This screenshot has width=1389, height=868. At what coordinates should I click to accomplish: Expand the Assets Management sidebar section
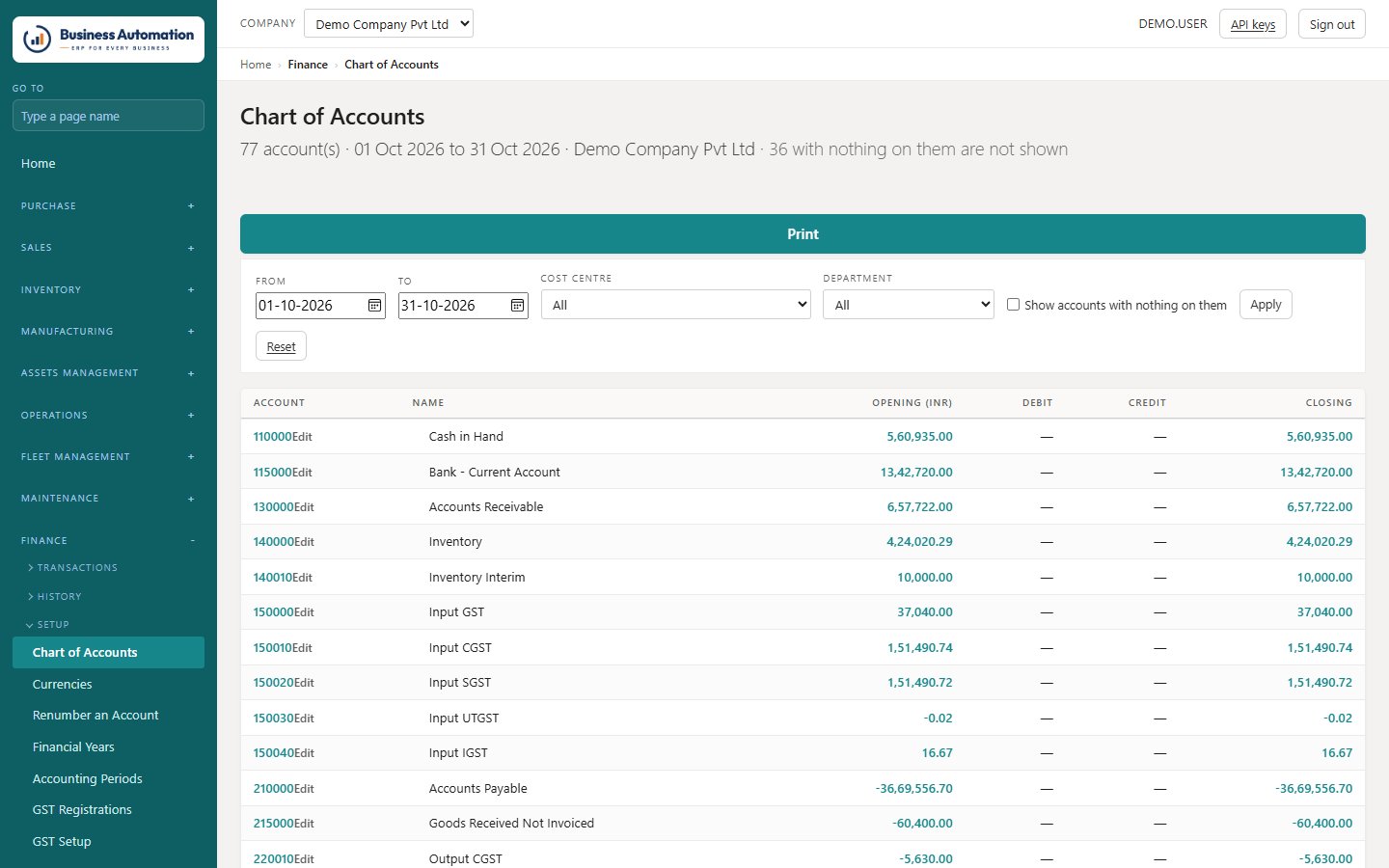[108, 373]
